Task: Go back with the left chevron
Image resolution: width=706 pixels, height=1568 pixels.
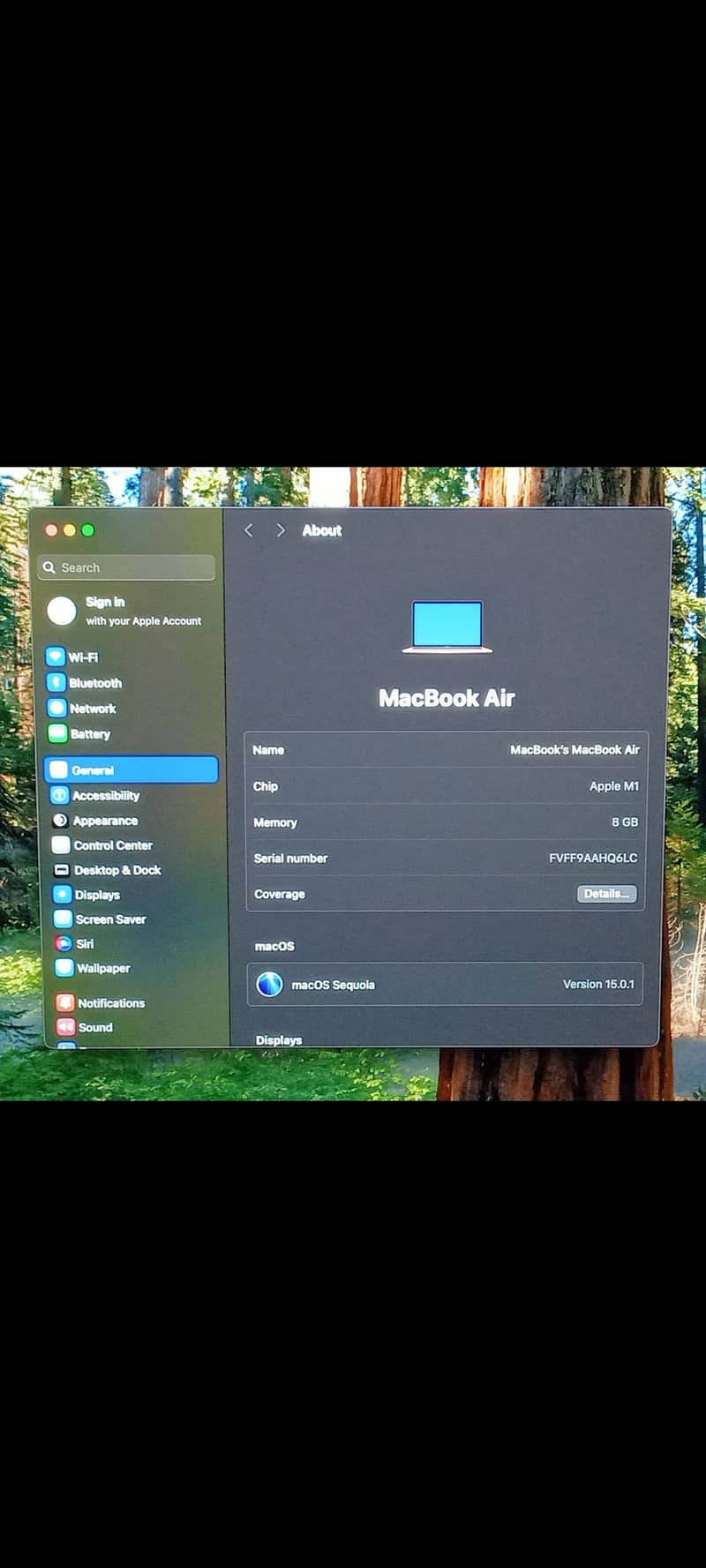Action: 249,530
